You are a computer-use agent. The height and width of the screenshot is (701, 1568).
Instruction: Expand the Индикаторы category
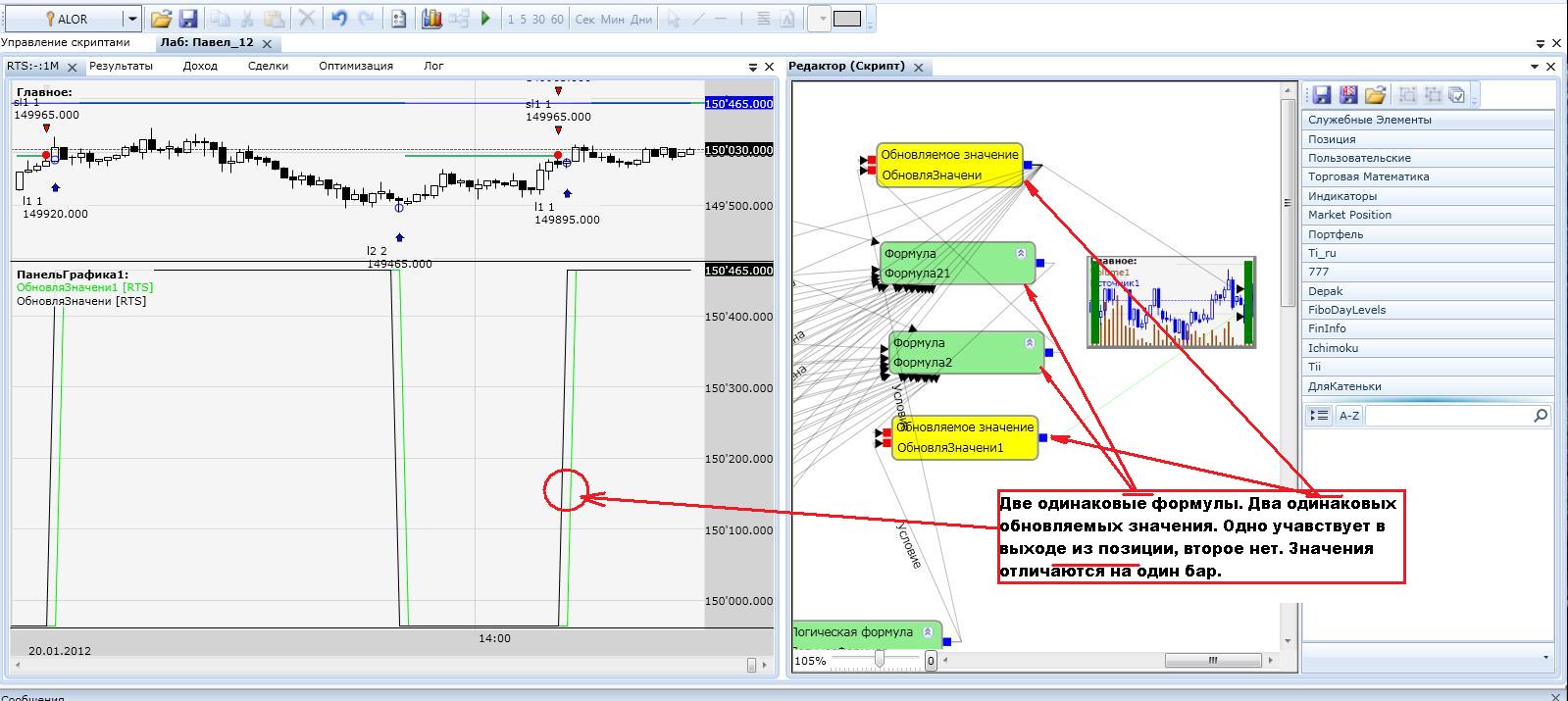tap(1429, 196)
